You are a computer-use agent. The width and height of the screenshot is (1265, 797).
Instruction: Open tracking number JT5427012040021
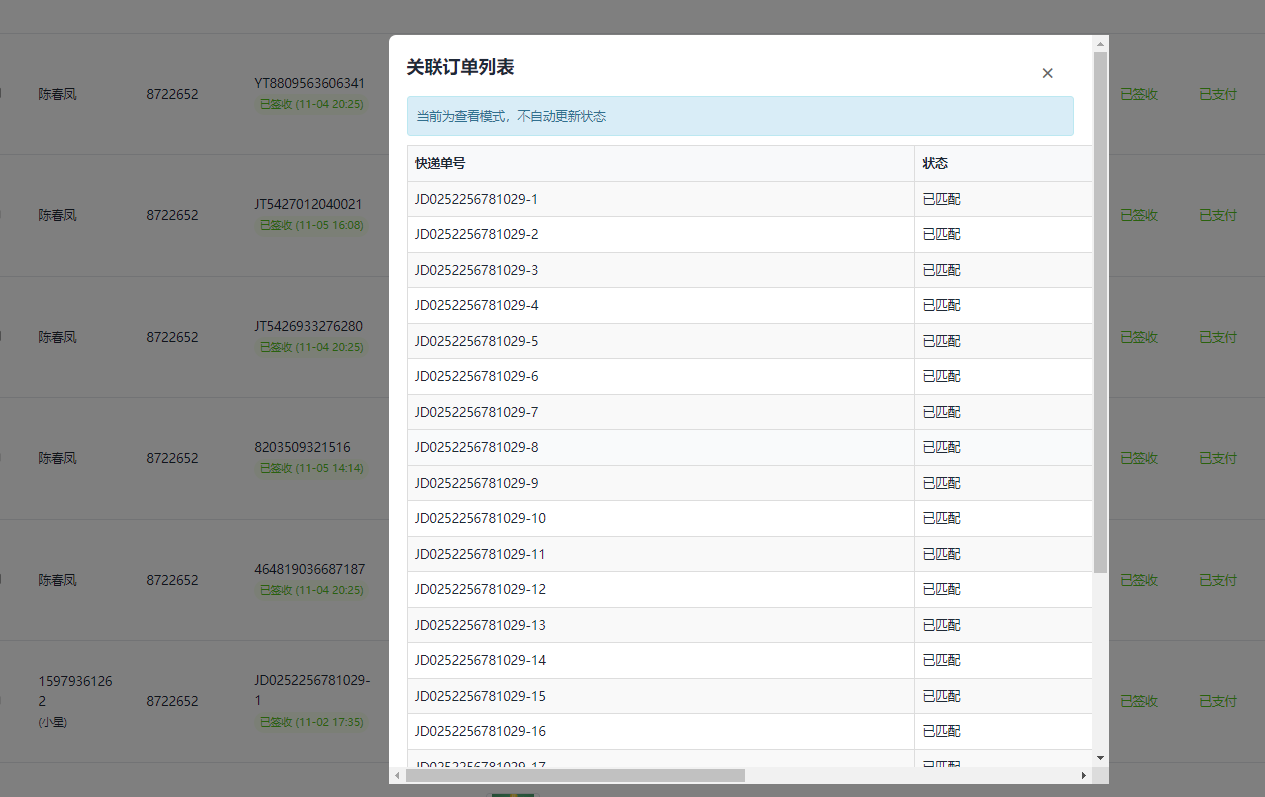[308, 204]
